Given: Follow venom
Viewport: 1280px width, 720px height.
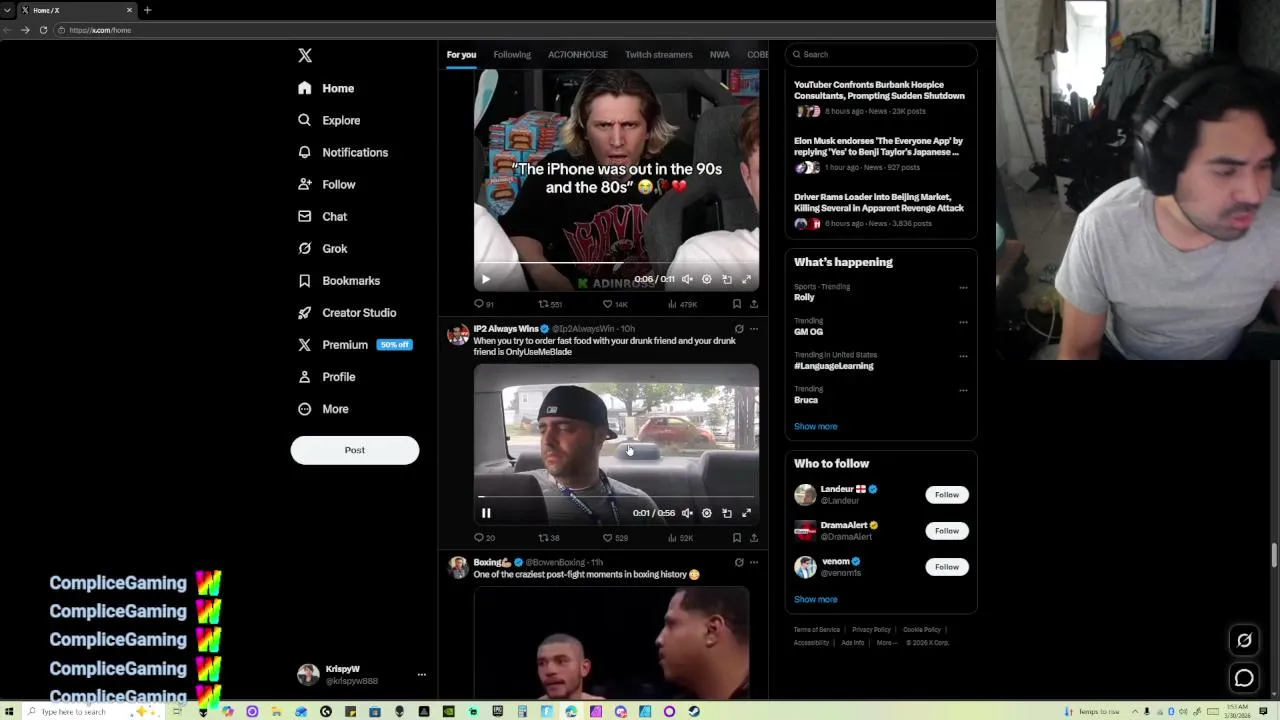Looking at the screenshot, I should (x=947, y=567).
